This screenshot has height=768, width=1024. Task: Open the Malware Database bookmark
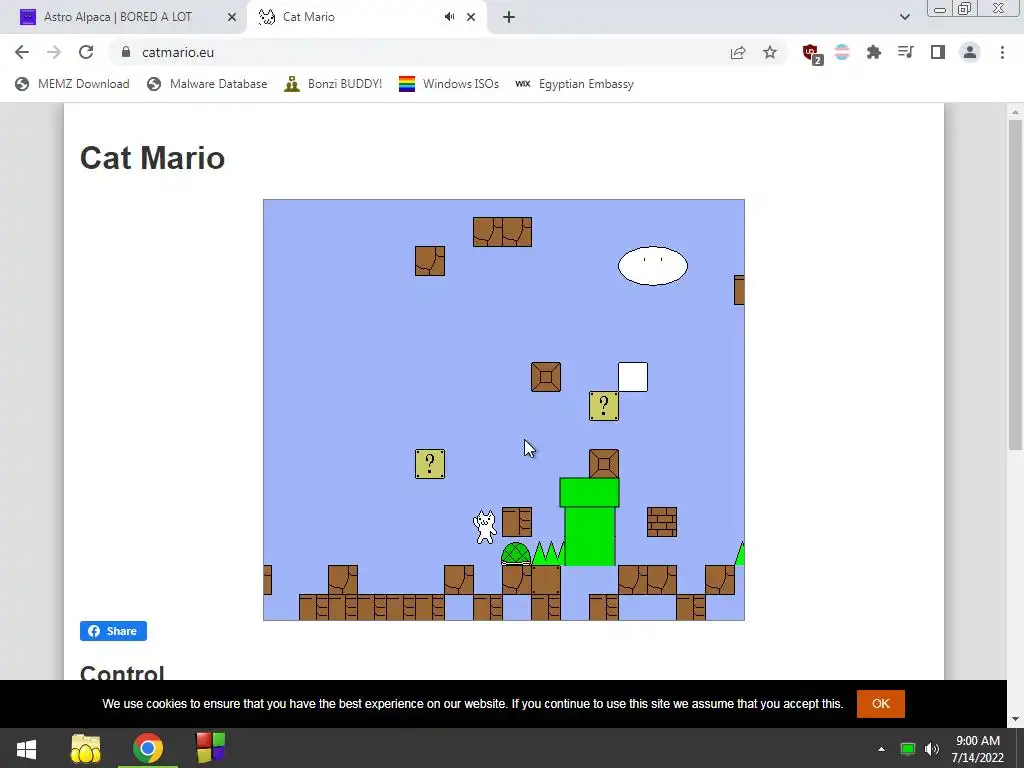point(207,84)
